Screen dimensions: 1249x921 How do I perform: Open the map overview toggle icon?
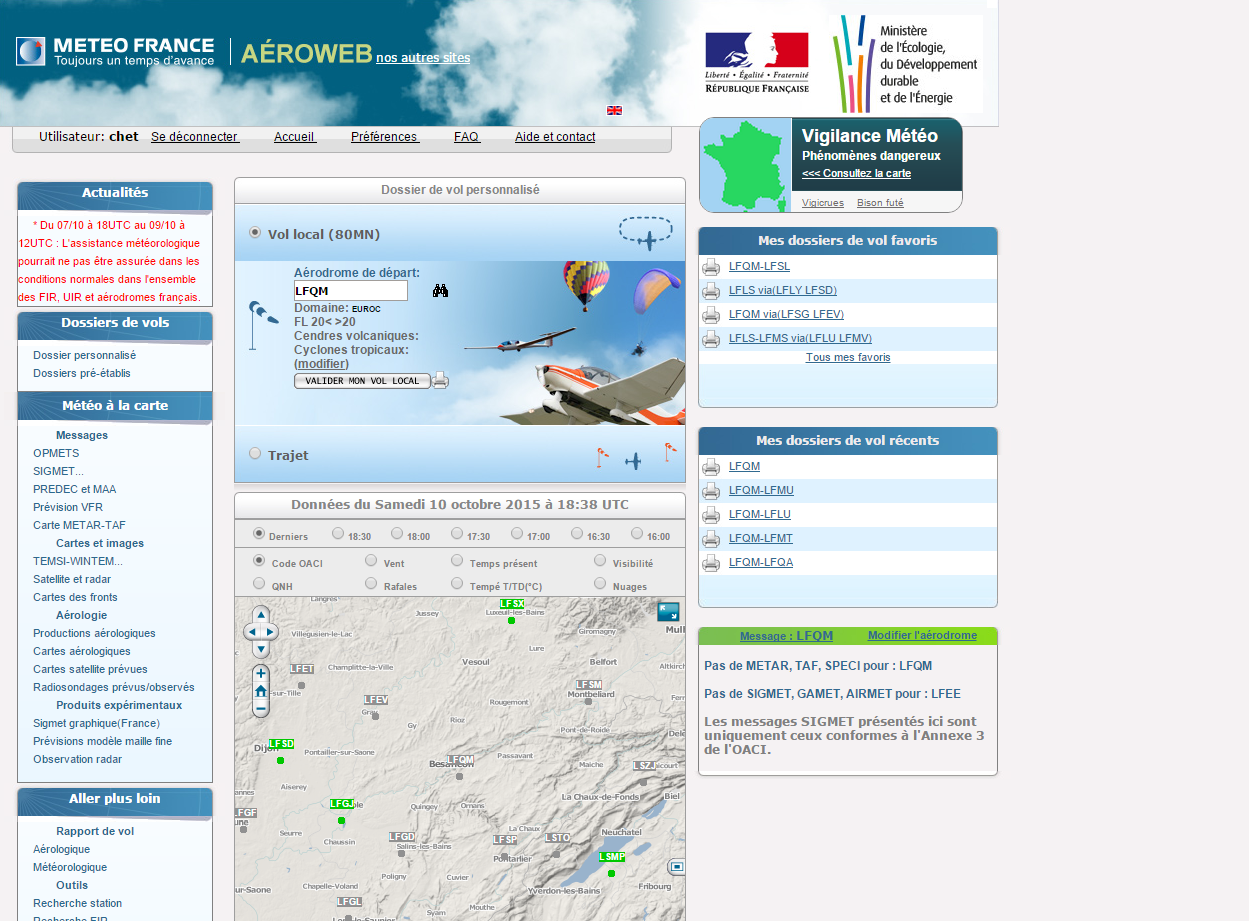point(677,866)
